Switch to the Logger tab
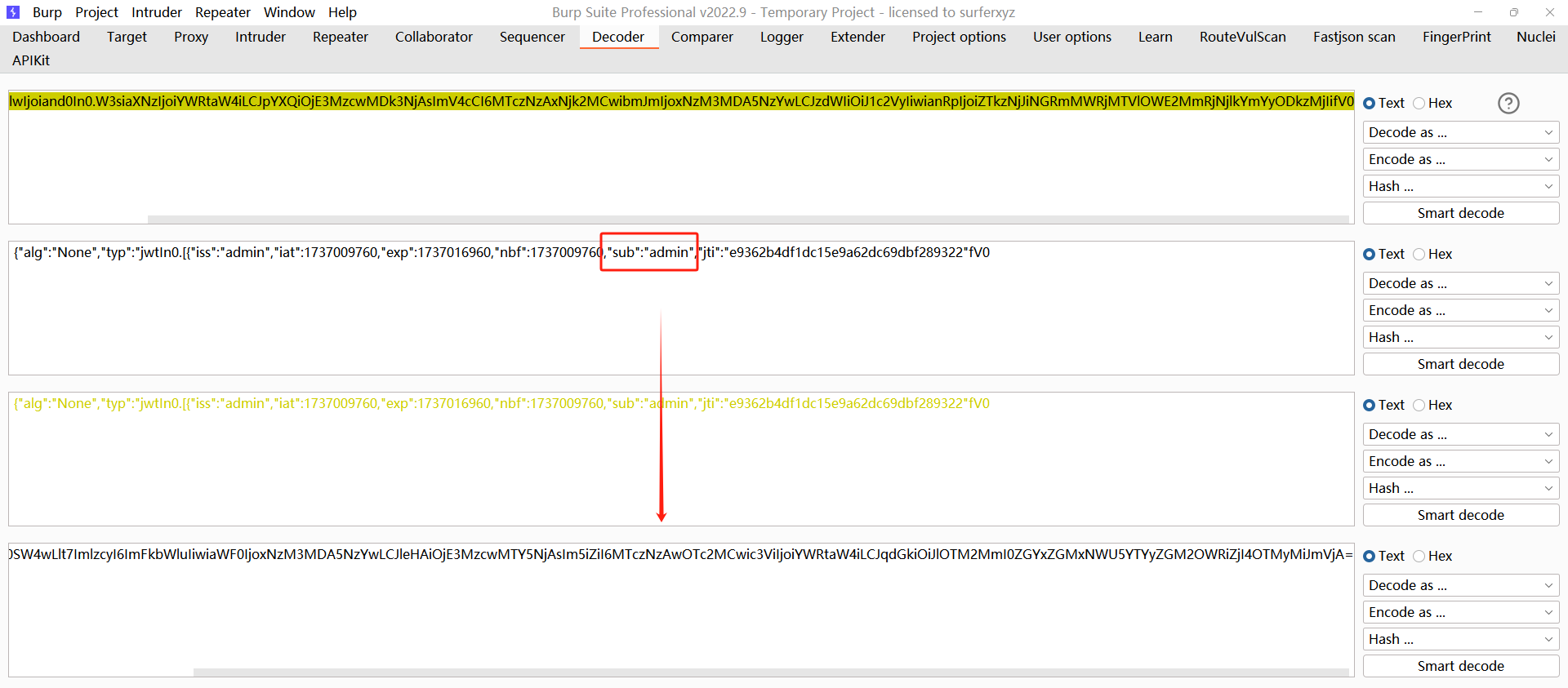 pos(782,37)
